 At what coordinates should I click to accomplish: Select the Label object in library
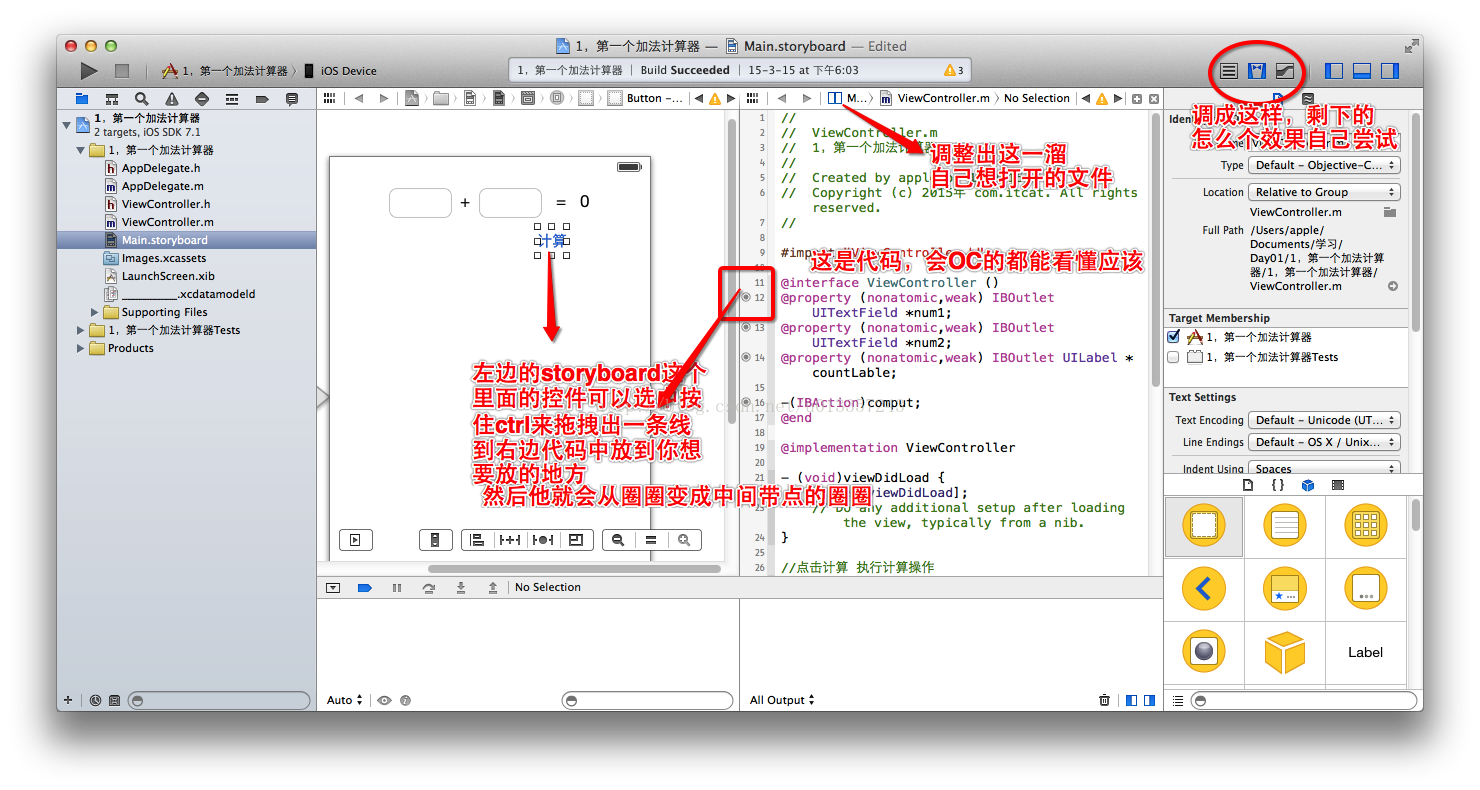pos(1365,652)
